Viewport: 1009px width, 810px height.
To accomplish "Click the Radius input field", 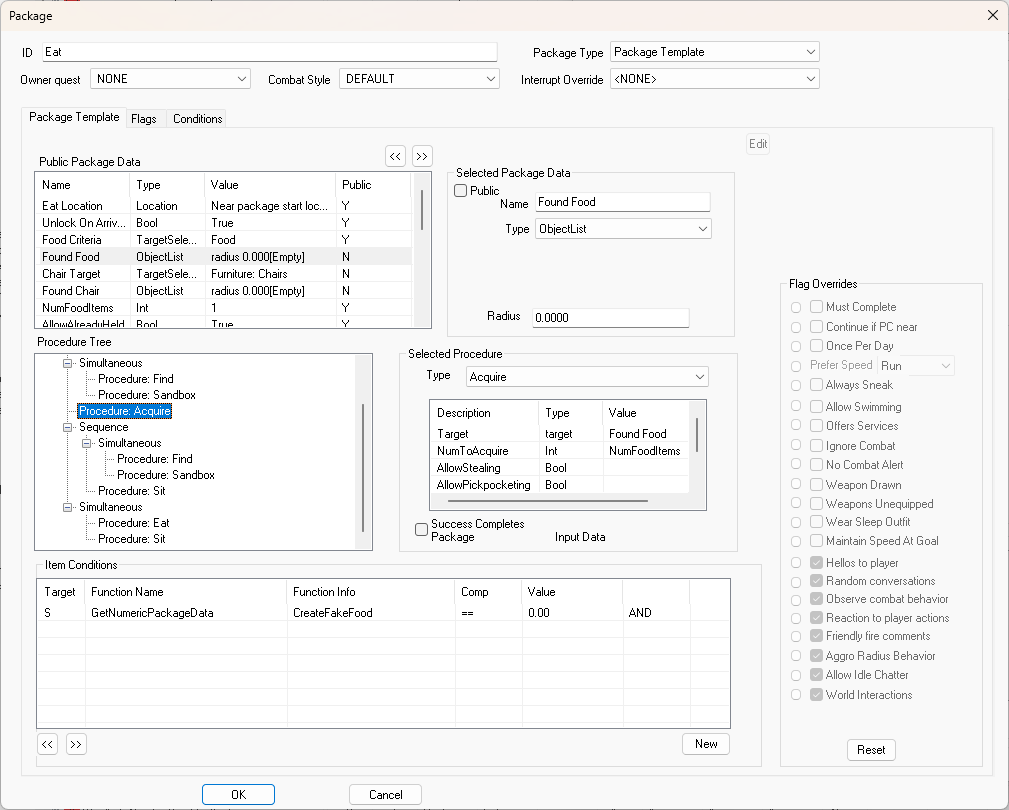I will click(x=611, y=317).
